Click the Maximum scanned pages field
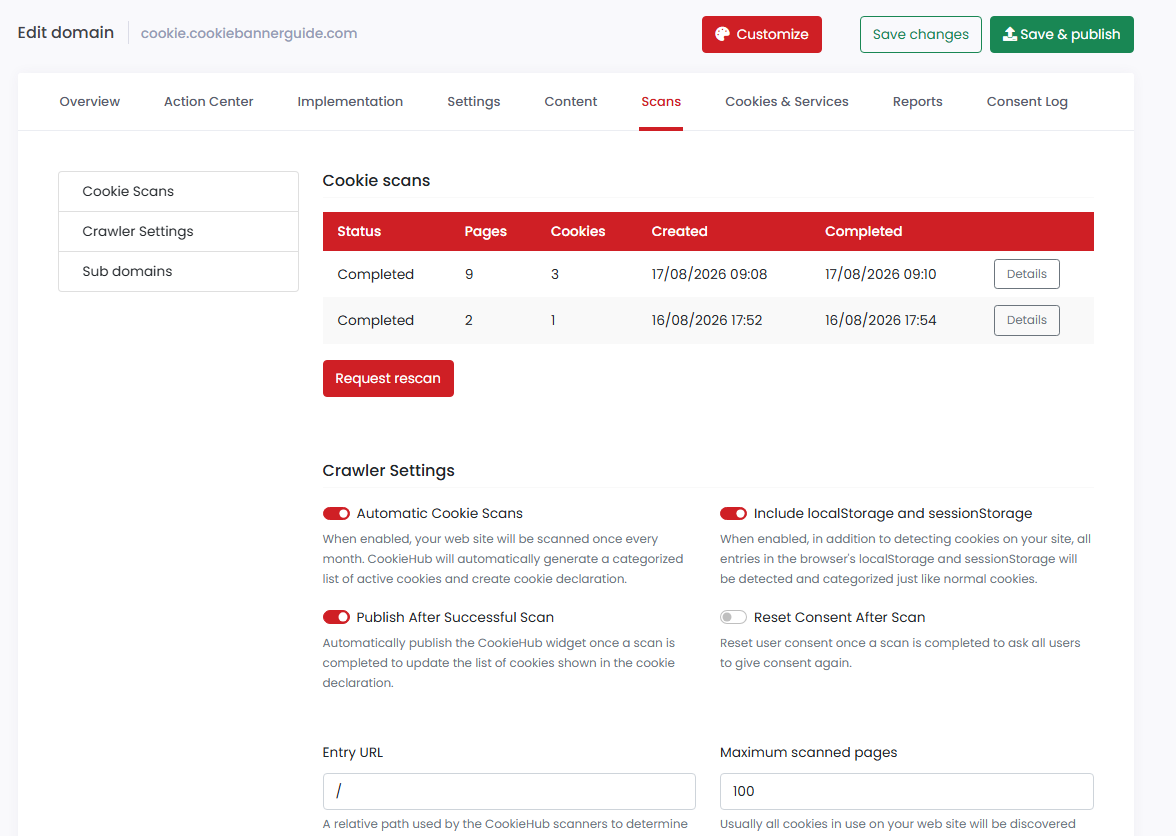Image resolution: width=1176 pixels, height=836 pixels. click(x=907, y=792)
